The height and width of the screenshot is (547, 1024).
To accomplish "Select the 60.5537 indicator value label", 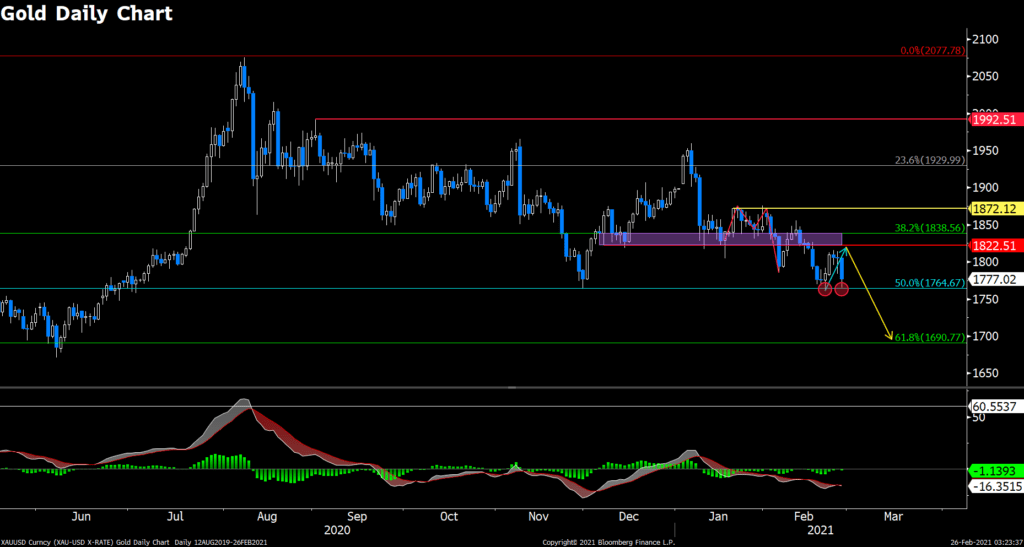I will [x=995, y=406].
